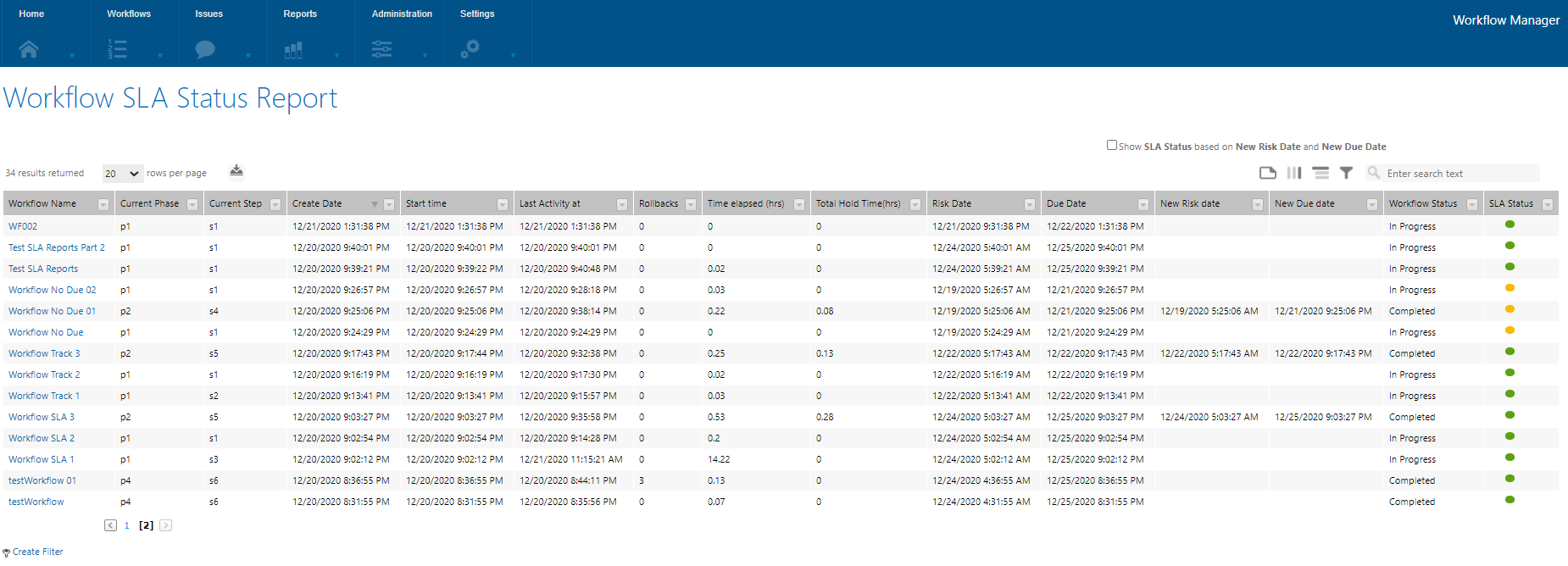Click the Issues speech bubble icon
This screenshot has width=1568, height=566.
(x=205, y=49)
